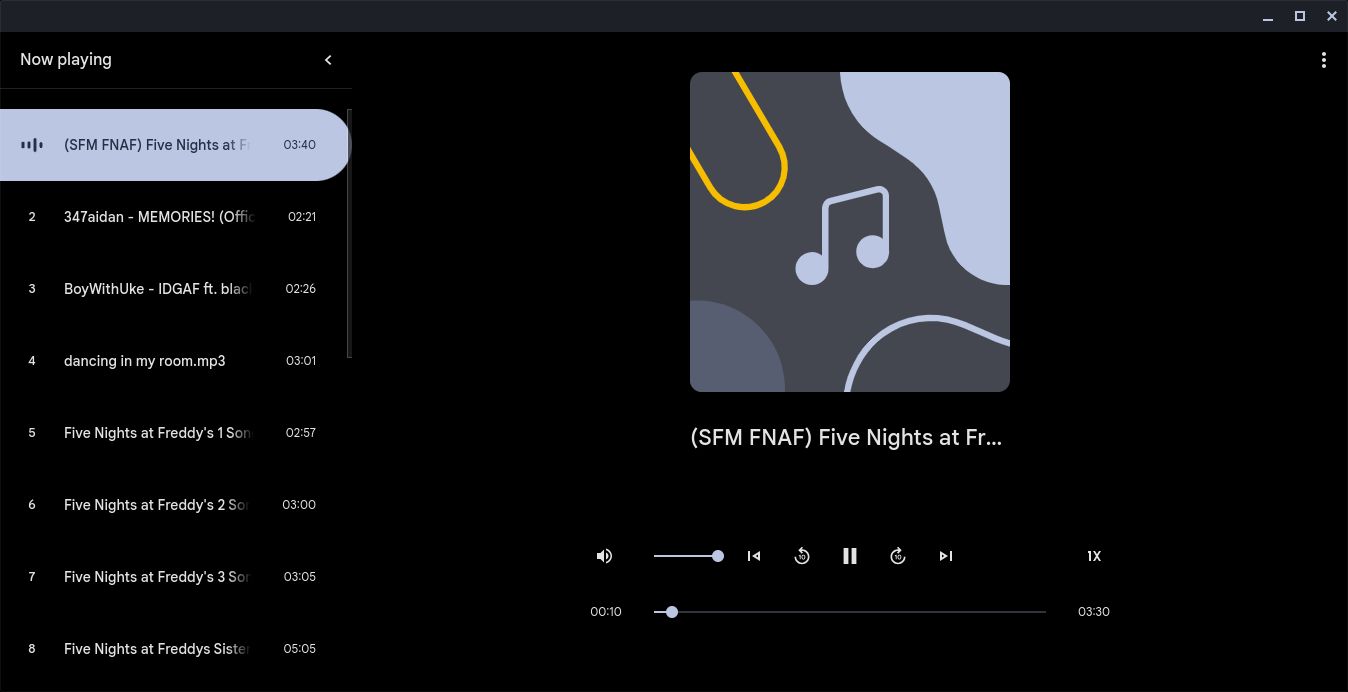1348x692 pixels.
Task: Skip forward 10 seconds
Action: tap(898, 556)
